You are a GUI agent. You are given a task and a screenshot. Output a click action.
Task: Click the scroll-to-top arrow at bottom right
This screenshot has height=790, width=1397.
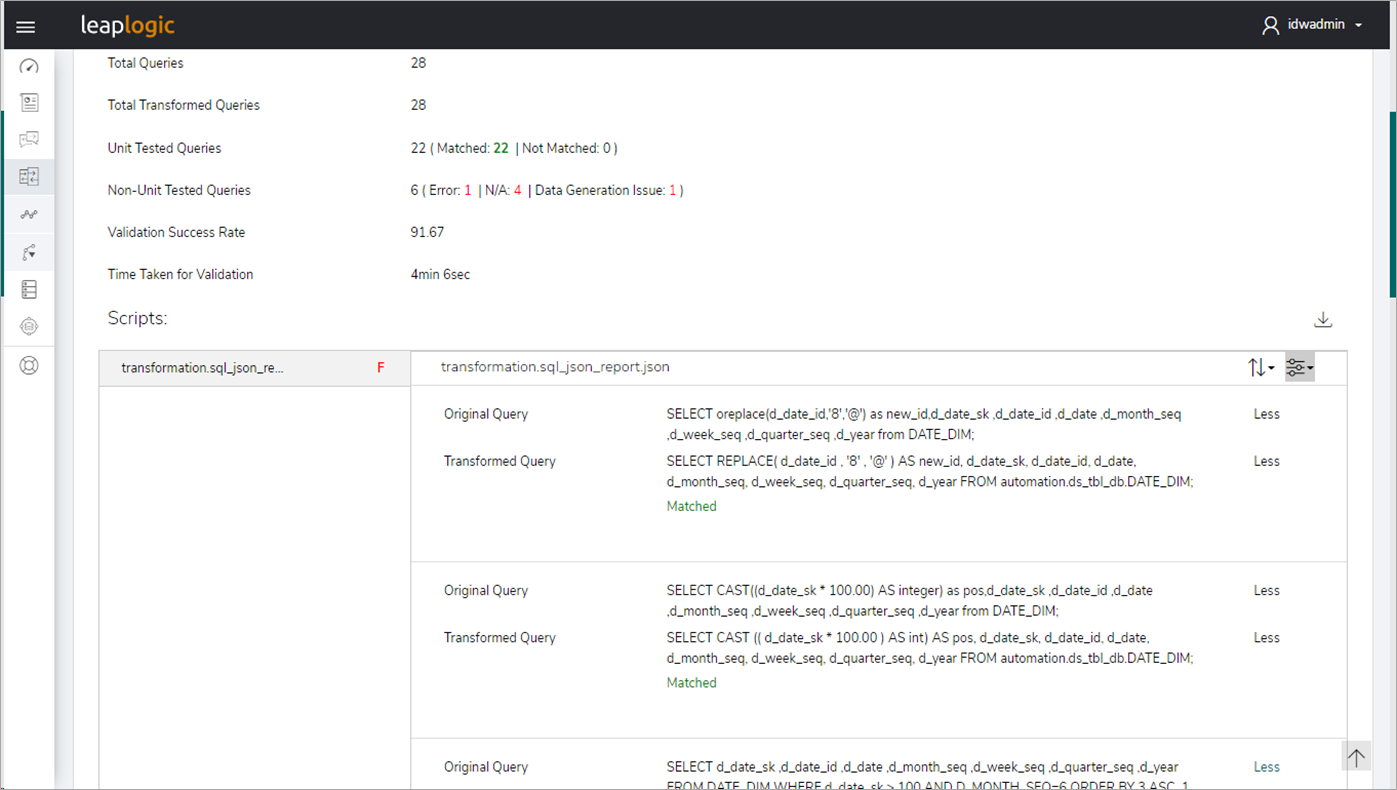click(x=1356, y=757)
